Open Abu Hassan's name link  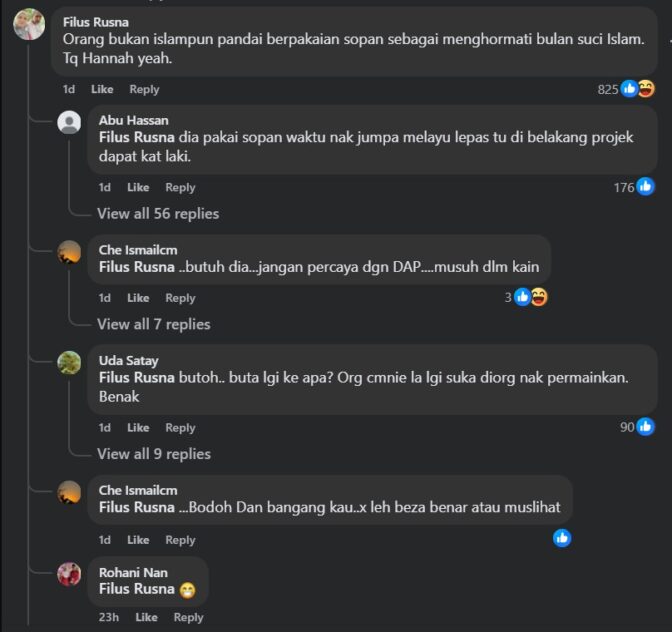point(134,120)
